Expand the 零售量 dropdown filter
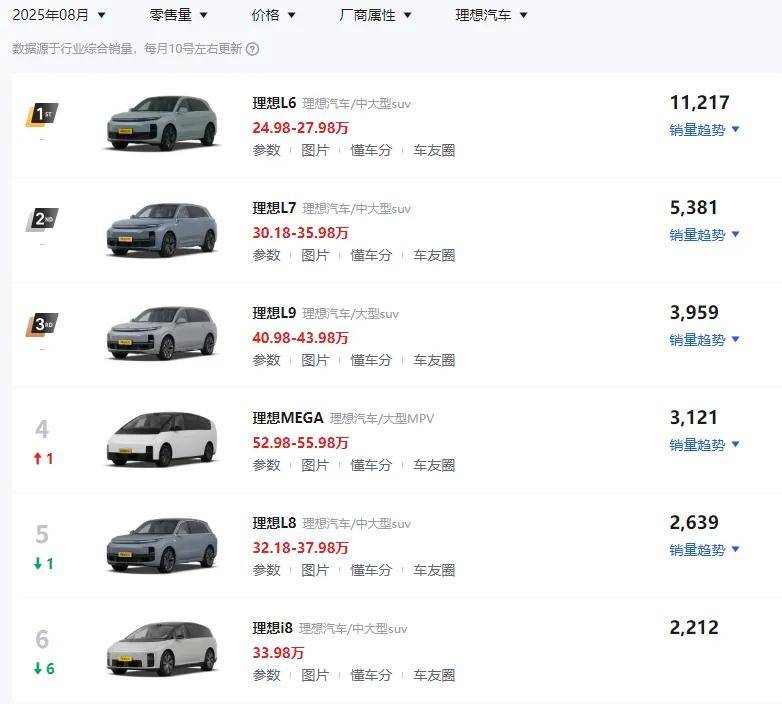782x704 pixels. (x=179, y=15)
